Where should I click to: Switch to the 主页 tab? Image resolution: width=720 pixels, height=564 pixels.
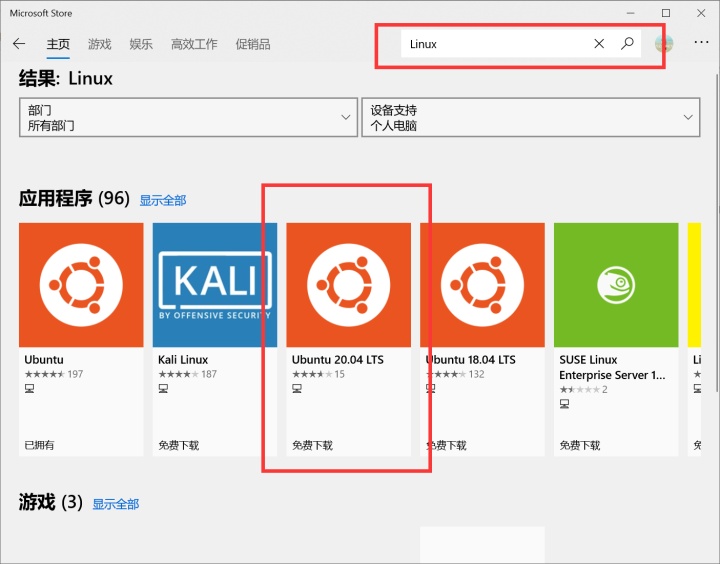58,45
